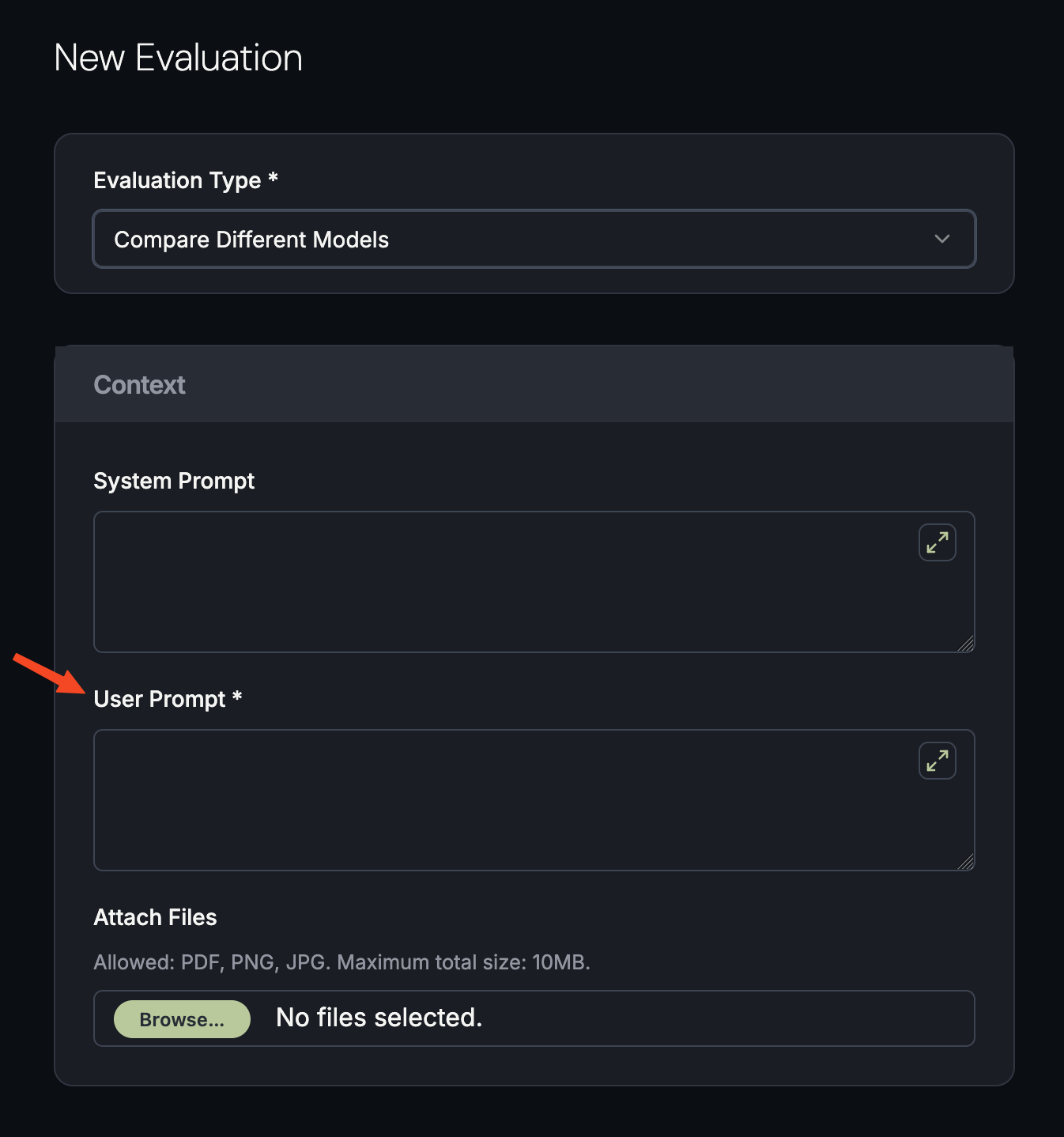The image size is (1064, 1137).
Task: Click the User Prompt label
Action: pyautogui.click(x=160, y=699)
